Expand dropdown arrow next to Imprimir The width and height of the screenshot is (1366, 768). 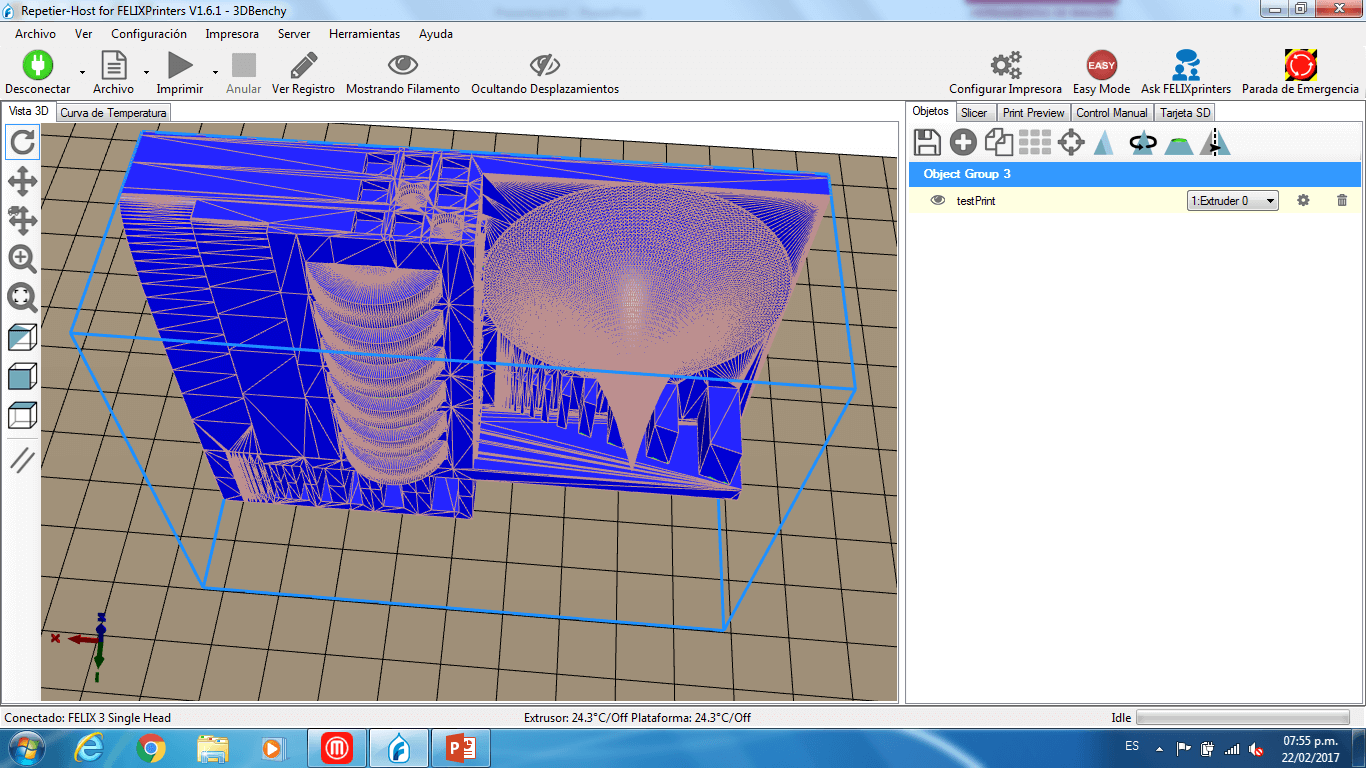coord(215,72)
